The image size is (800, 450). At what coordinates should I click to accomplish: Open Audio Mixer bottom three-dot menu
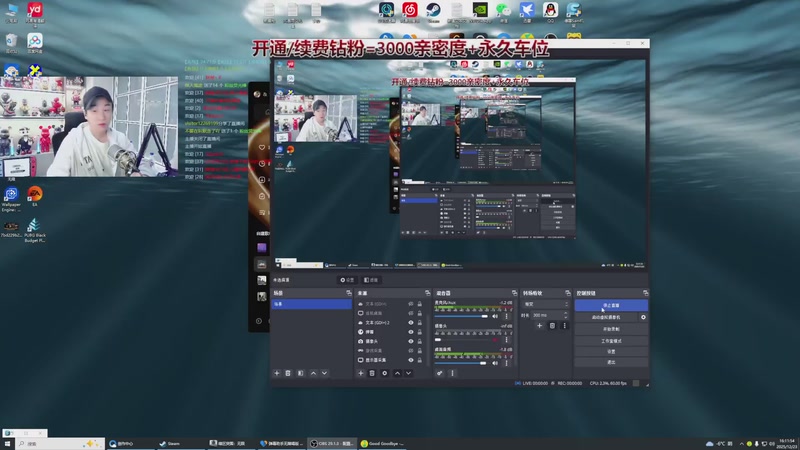click(452, 373)
